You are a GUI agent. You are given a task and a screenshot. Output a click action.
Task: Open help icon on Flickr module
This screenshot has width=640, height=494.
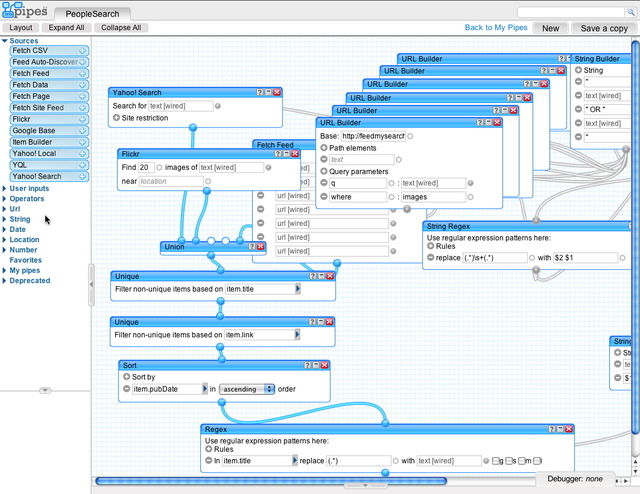(278, 154)
